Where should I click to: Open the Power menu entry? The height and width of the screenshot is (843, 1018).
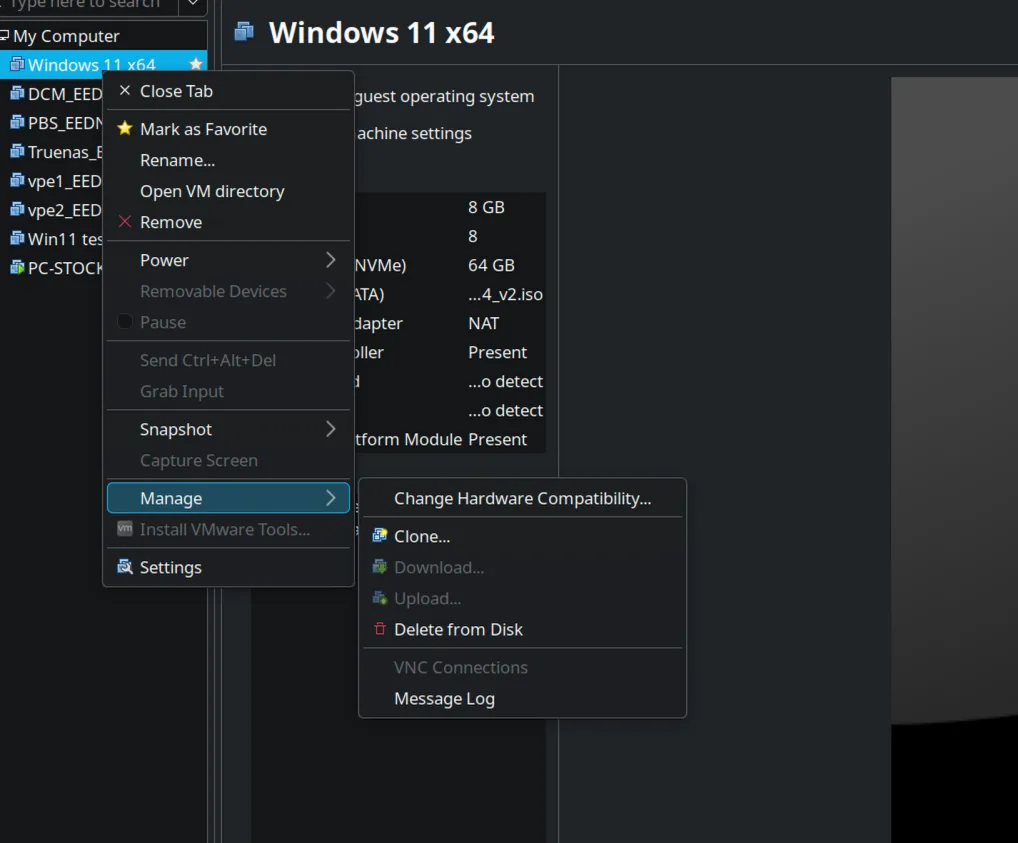coord(229,260)
